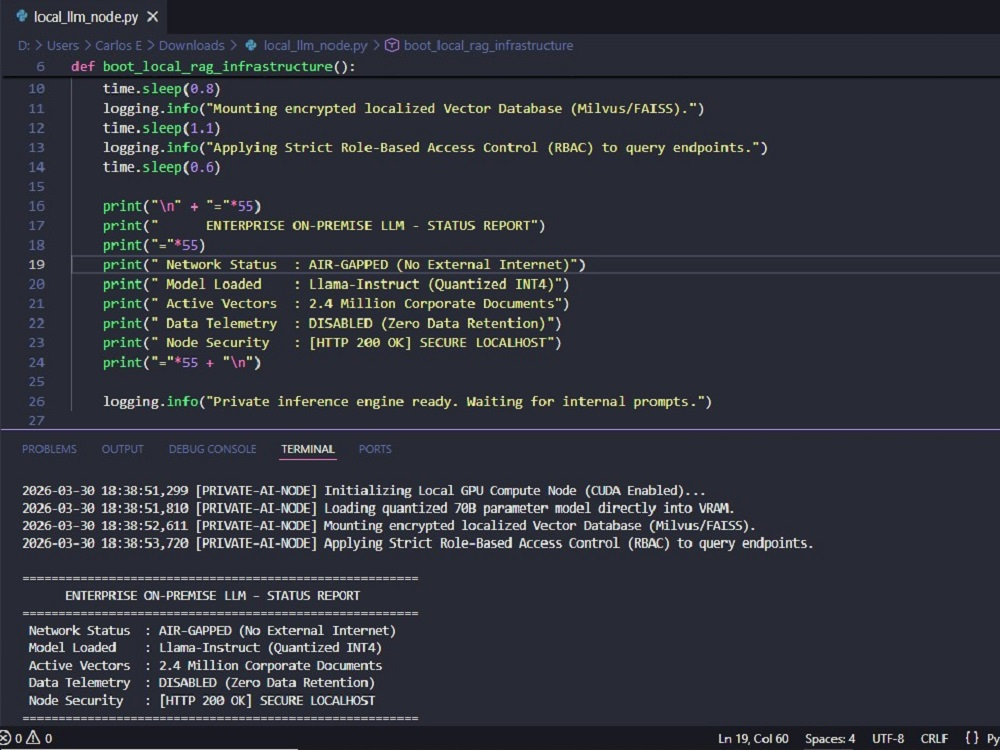Open 'Downloads' breadcrumb folder
The height and width of the screenshot is (750, 1000).
click(x=191, y=45)
